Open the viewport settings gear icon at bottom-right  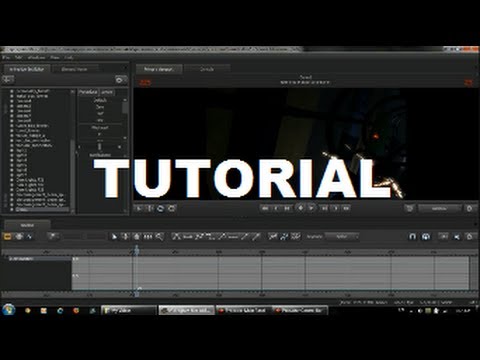click(x=469, y=208)
